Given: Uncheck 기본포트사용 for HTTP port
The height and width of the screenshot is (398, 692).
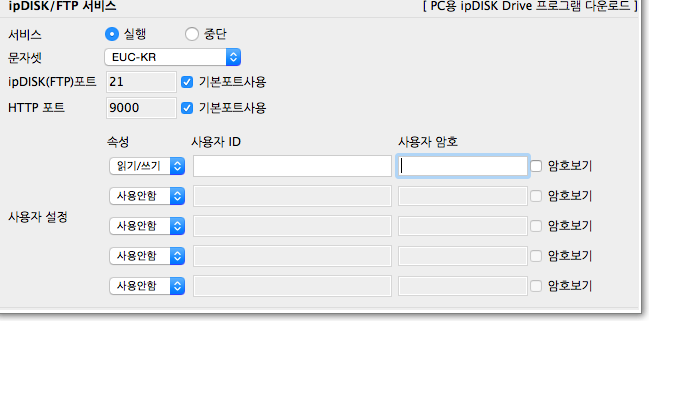Looking at the screenshot, I should pos(187,108).
